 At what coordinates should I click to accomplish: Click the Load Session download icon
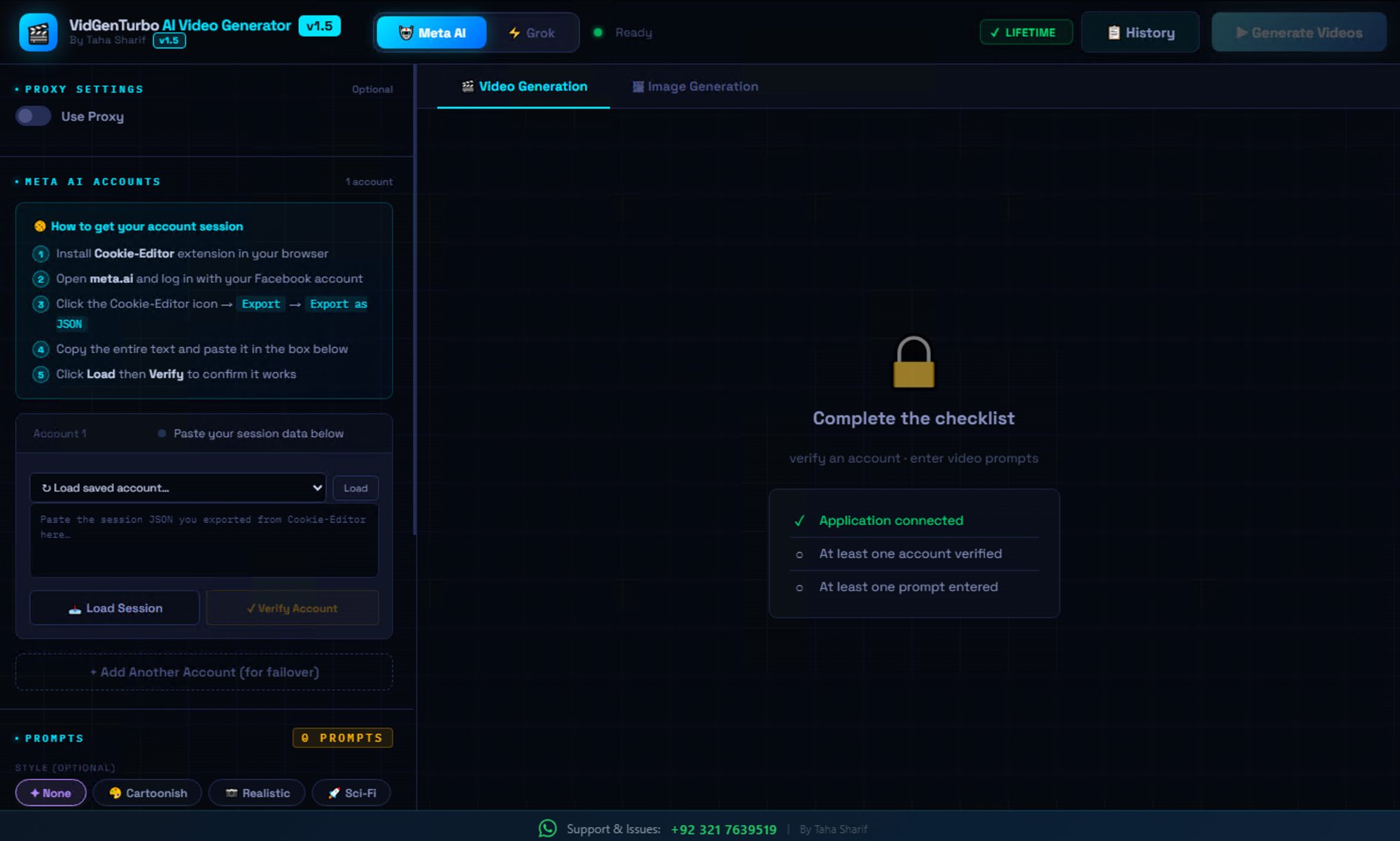click(75, 608)
